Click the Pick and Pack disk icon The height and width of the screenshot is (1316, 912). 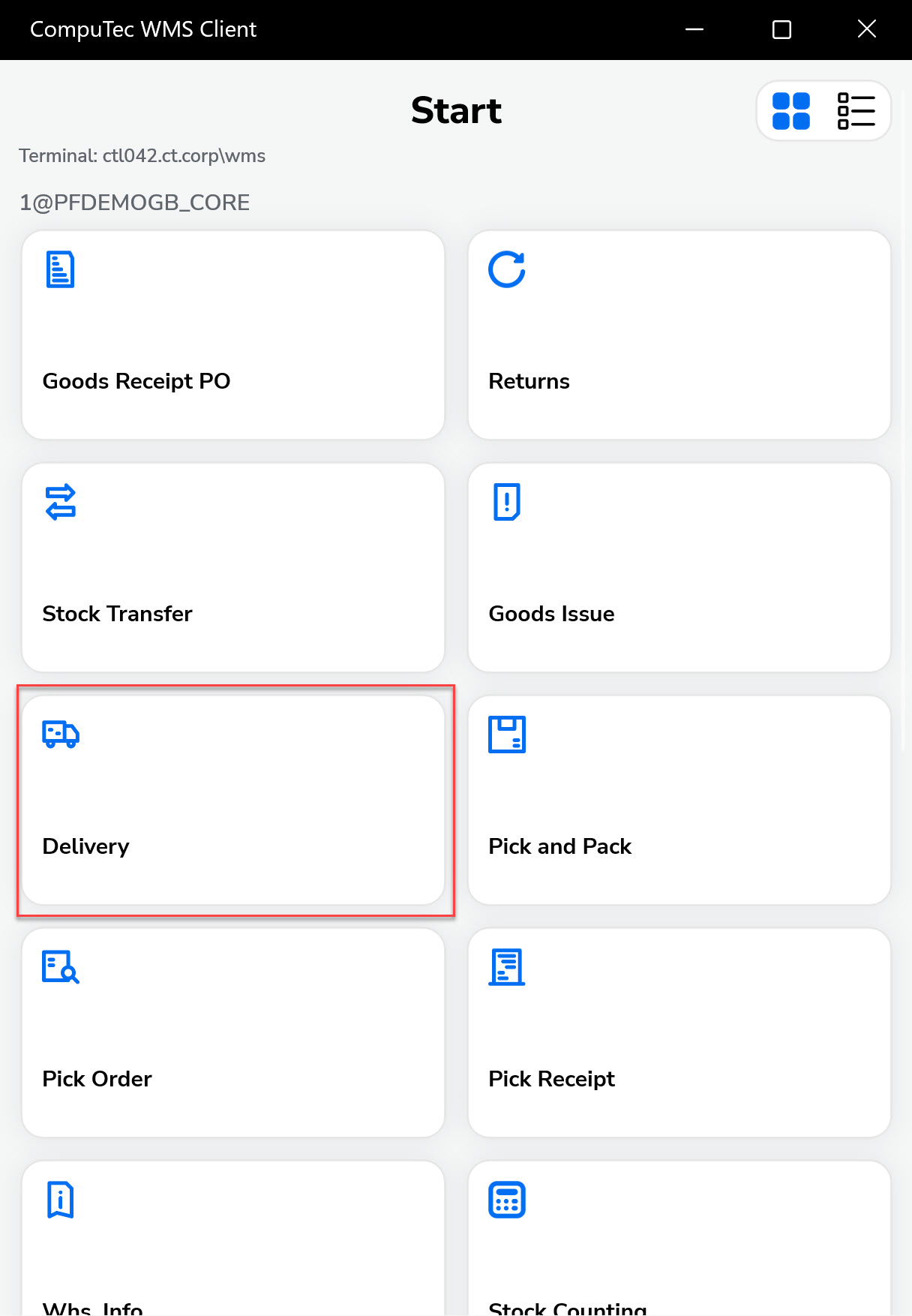507,734
